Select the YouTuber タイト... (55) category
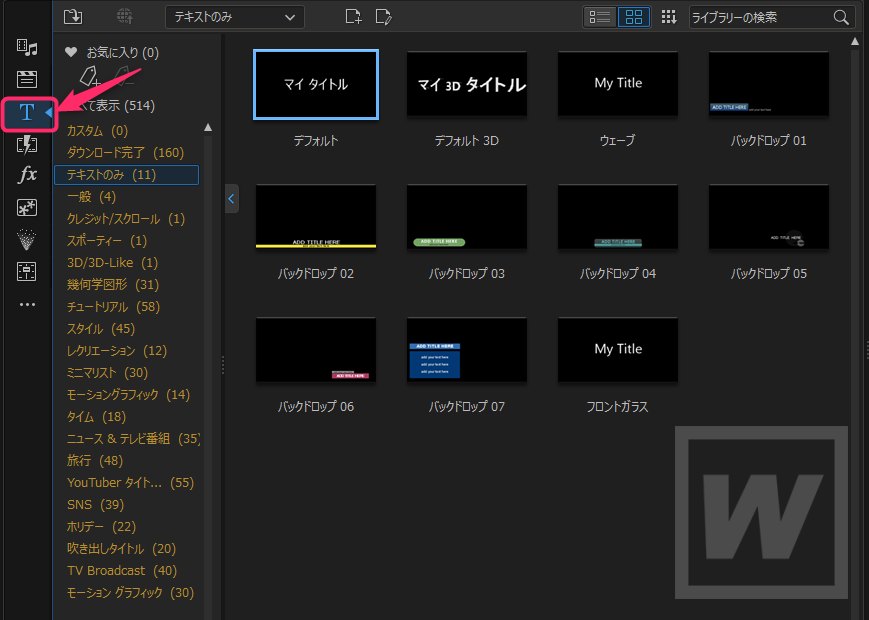Viewport: 869px width, 620px height. (130, 483)
